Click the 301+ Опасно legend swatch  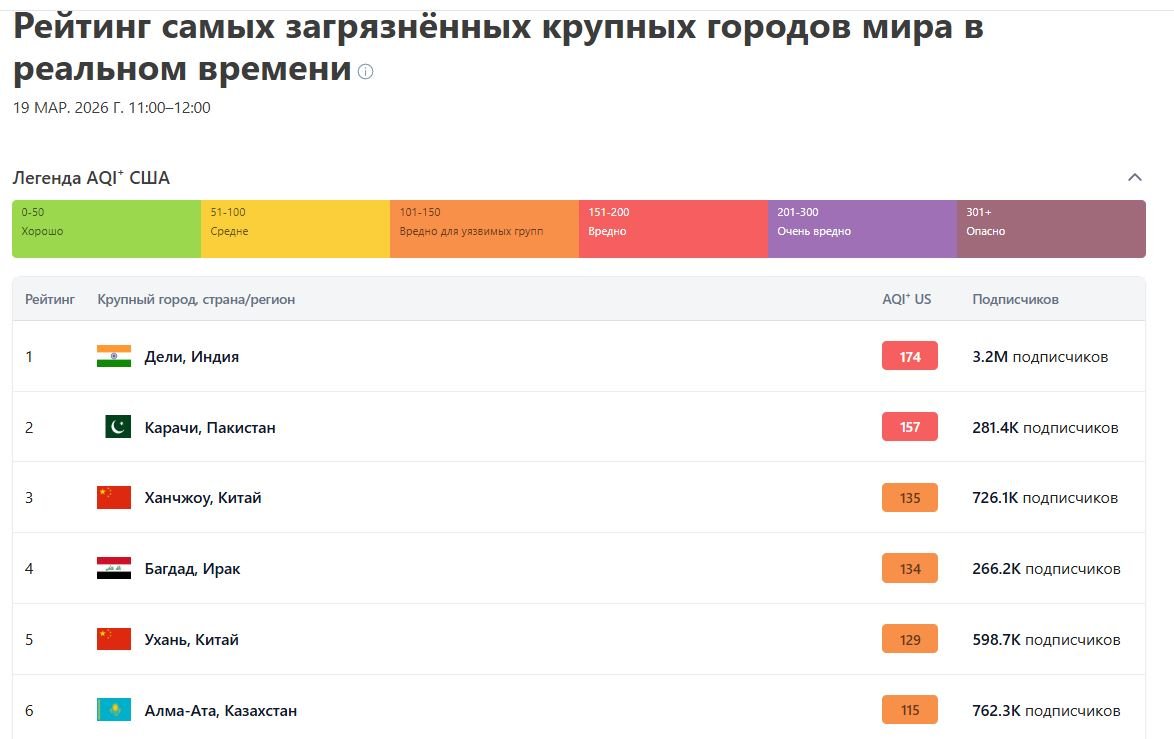[x=1050, y=229]
